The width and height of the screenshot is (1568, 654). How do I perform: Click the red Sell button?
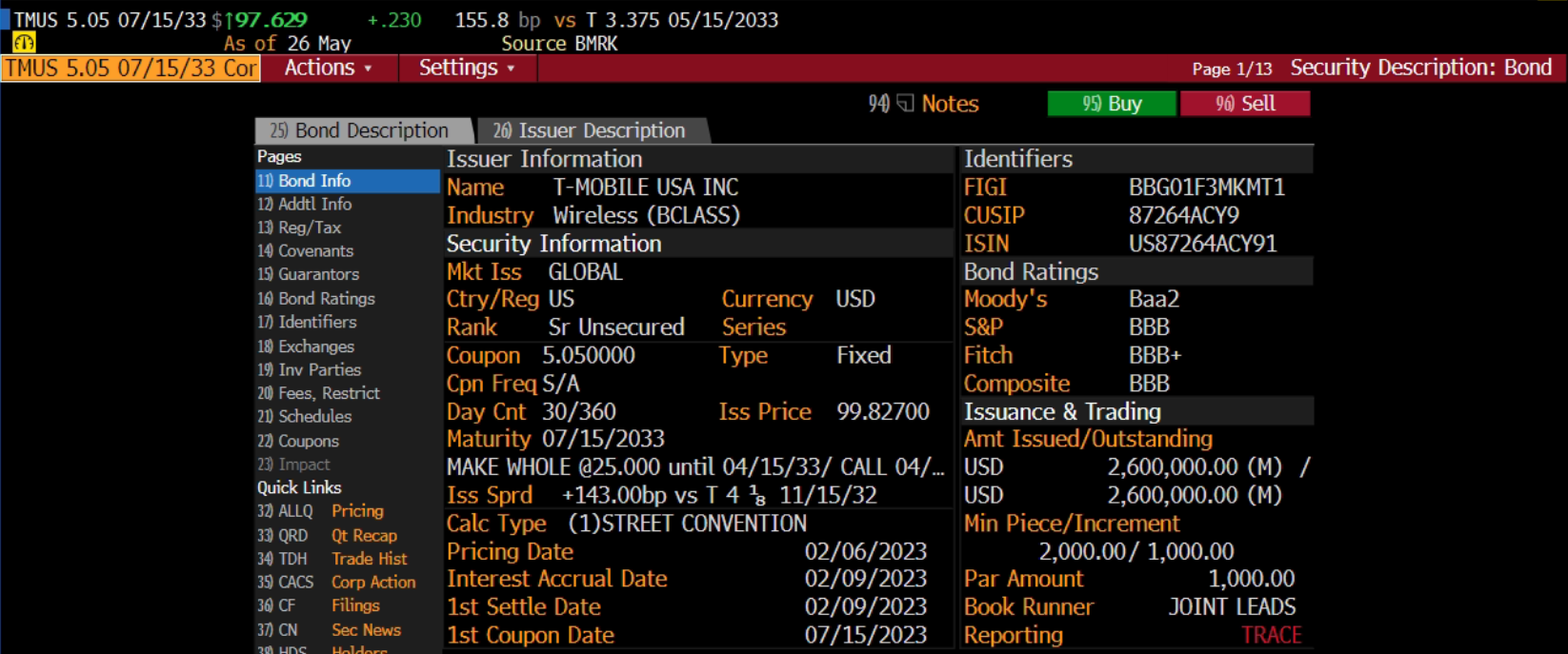pyautogui.click(x=1245, y=104)
